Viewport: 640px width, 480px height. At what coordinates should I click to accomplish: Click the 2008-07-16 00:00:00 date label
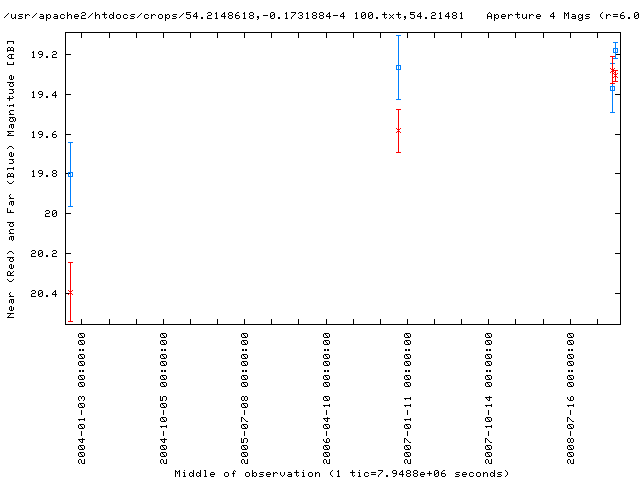570,398
